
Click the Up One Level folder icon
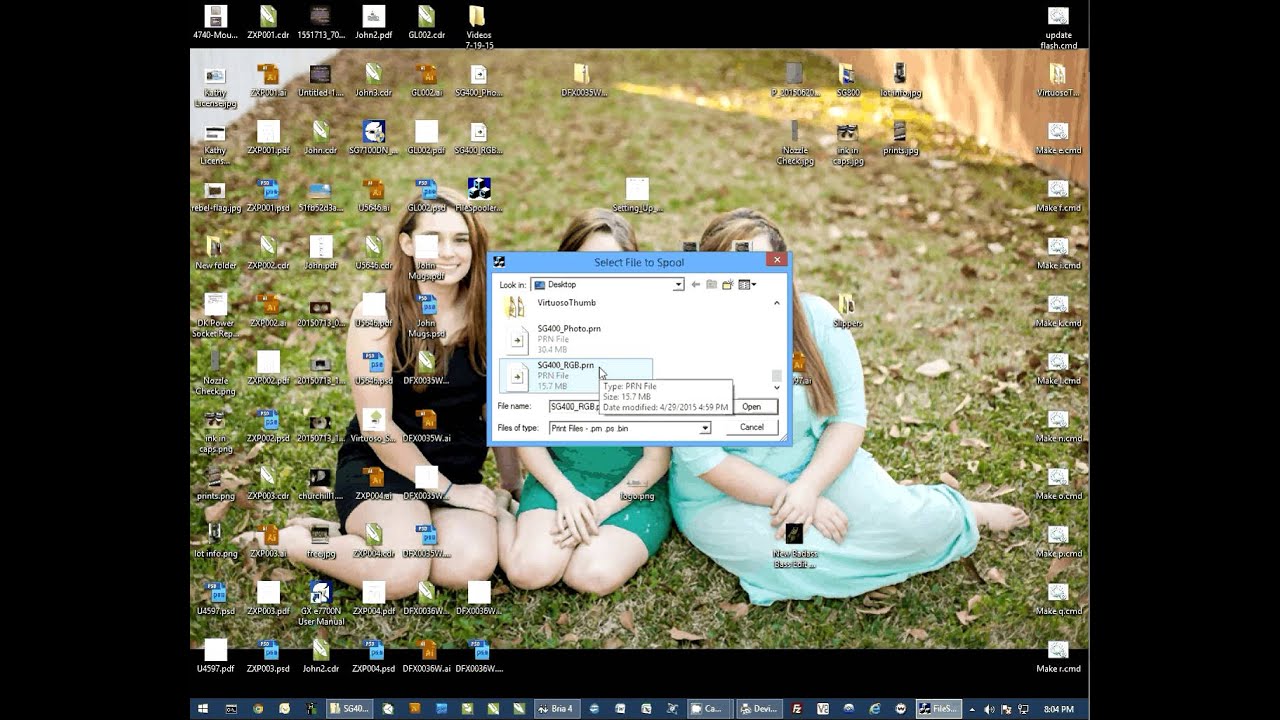(712, 285)
